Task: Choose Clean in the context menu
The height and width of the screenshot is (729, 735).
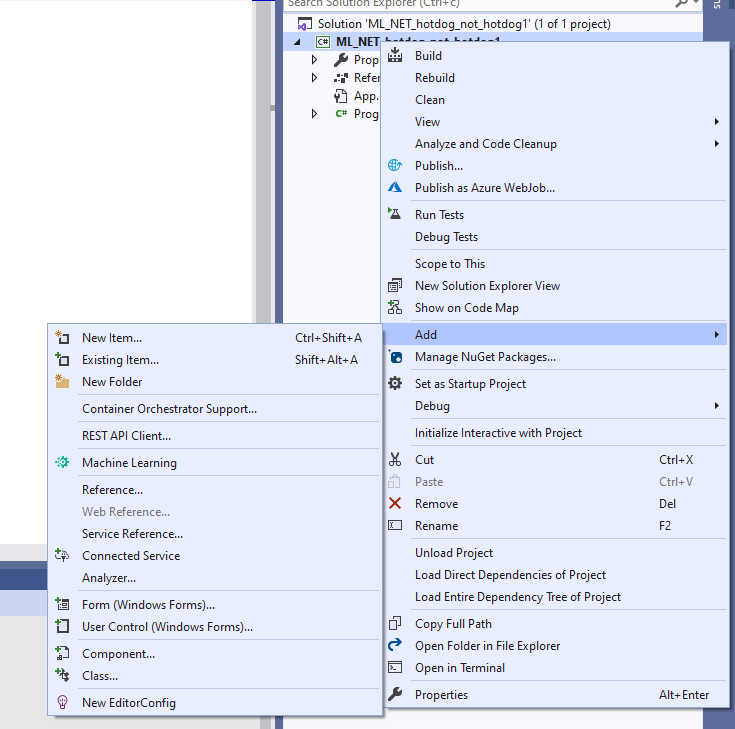Action: coord(430,100)
